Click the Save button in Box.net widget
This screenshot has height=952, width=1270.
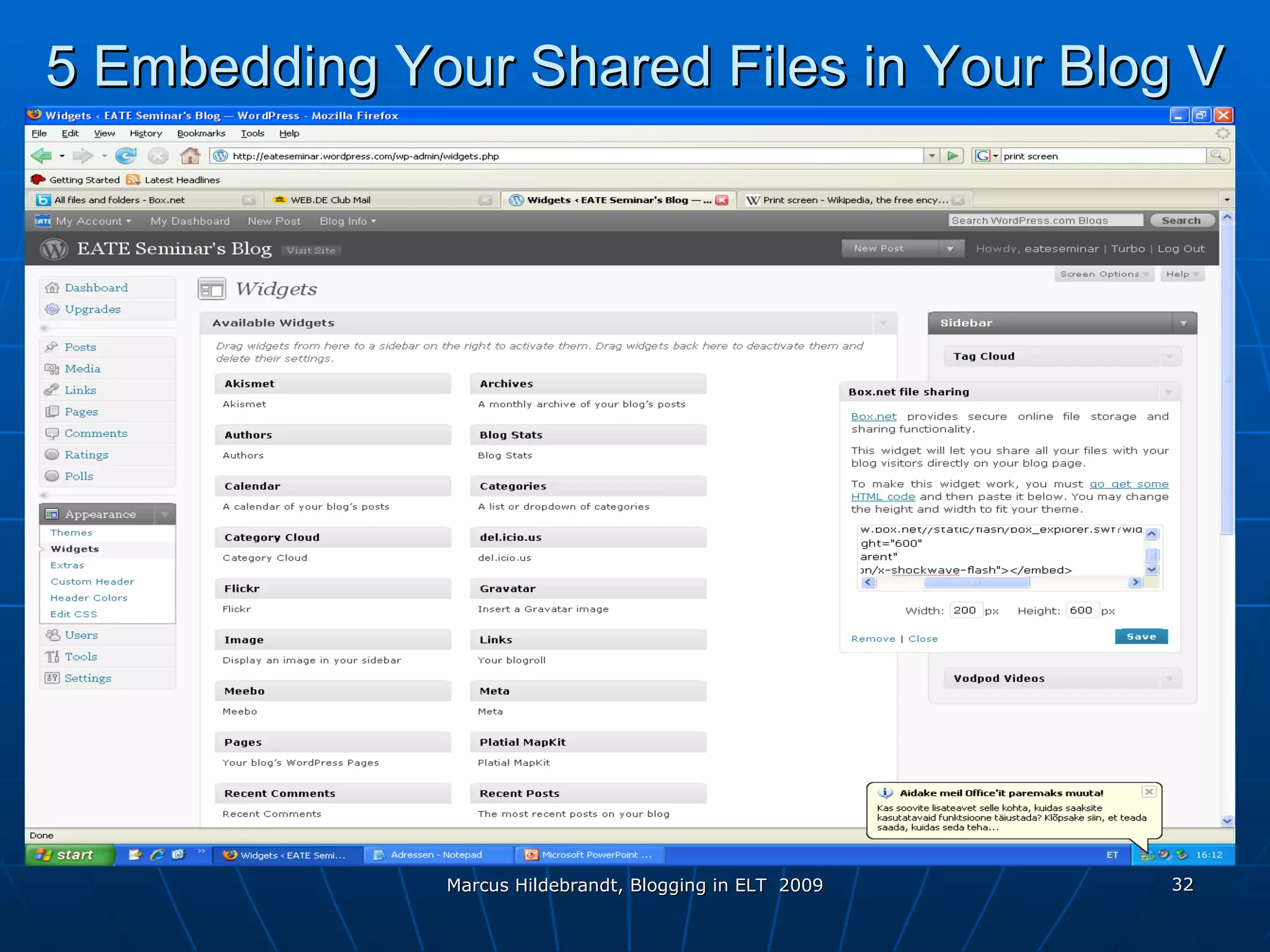point(1141,637)
